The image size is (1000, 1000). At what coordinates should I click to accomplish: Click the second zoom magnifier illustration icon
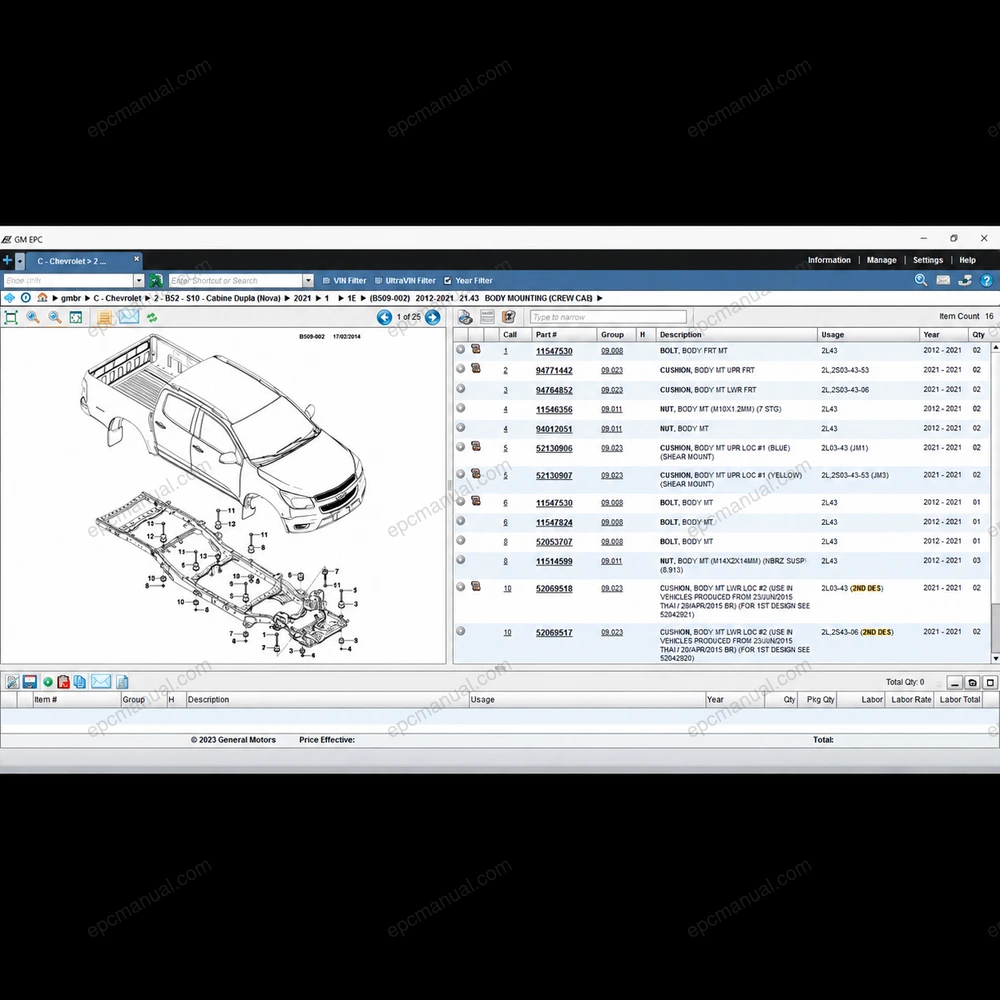click(55, 317)
